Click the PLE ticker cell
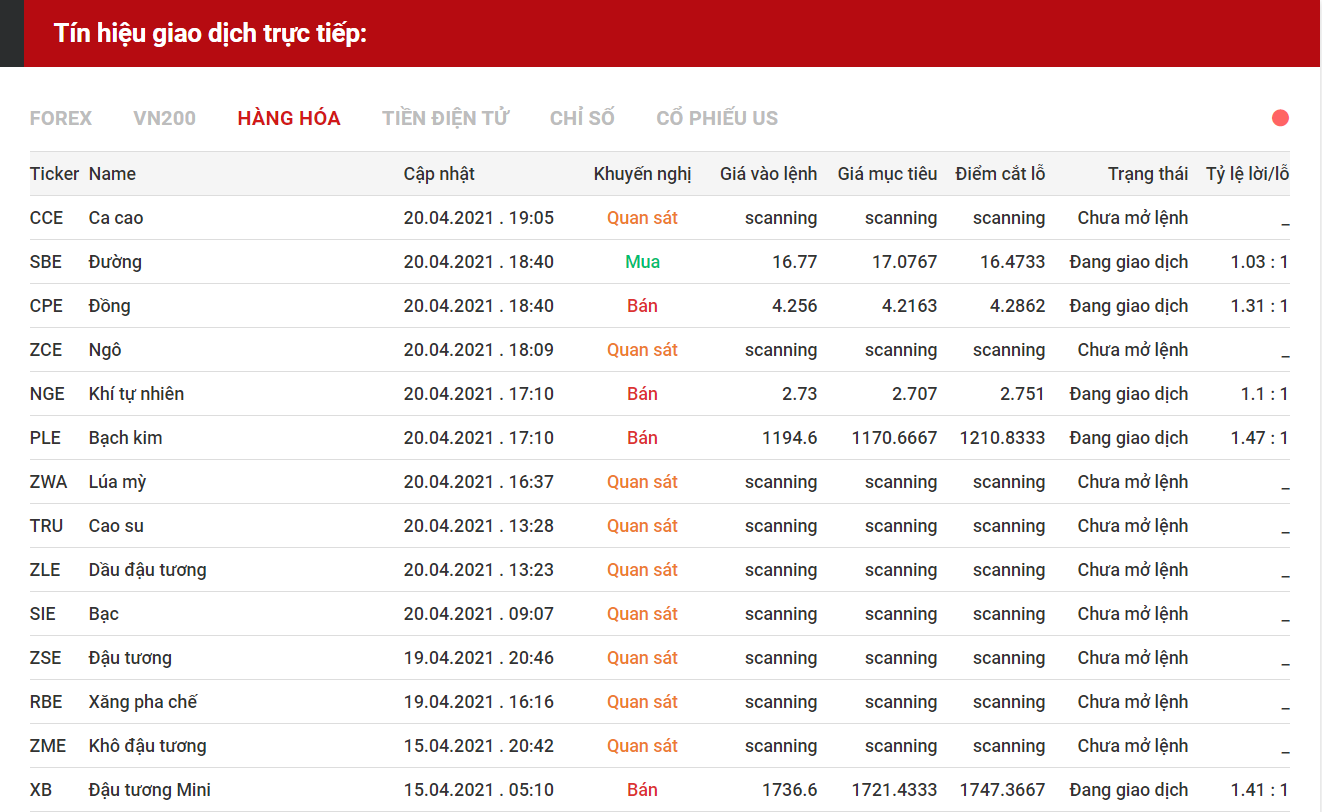 coord(45,438)
